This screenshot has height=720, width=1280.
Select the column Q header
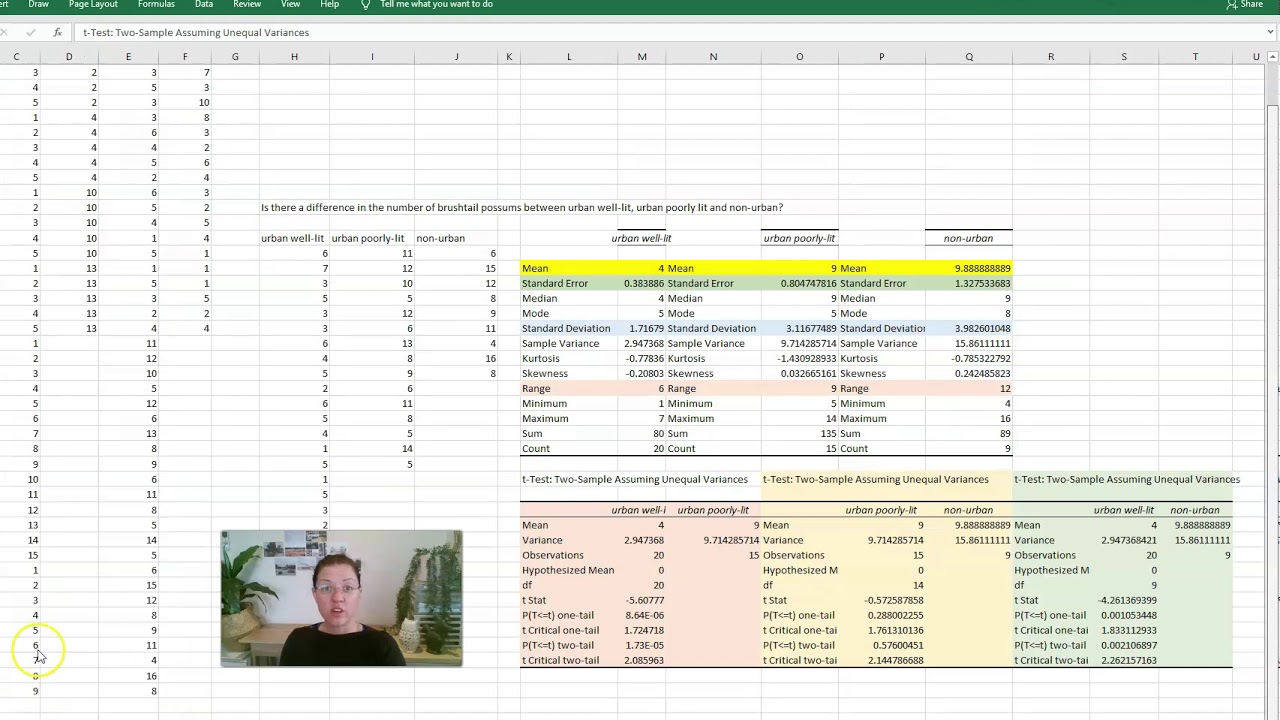click(x=969, y=57)
